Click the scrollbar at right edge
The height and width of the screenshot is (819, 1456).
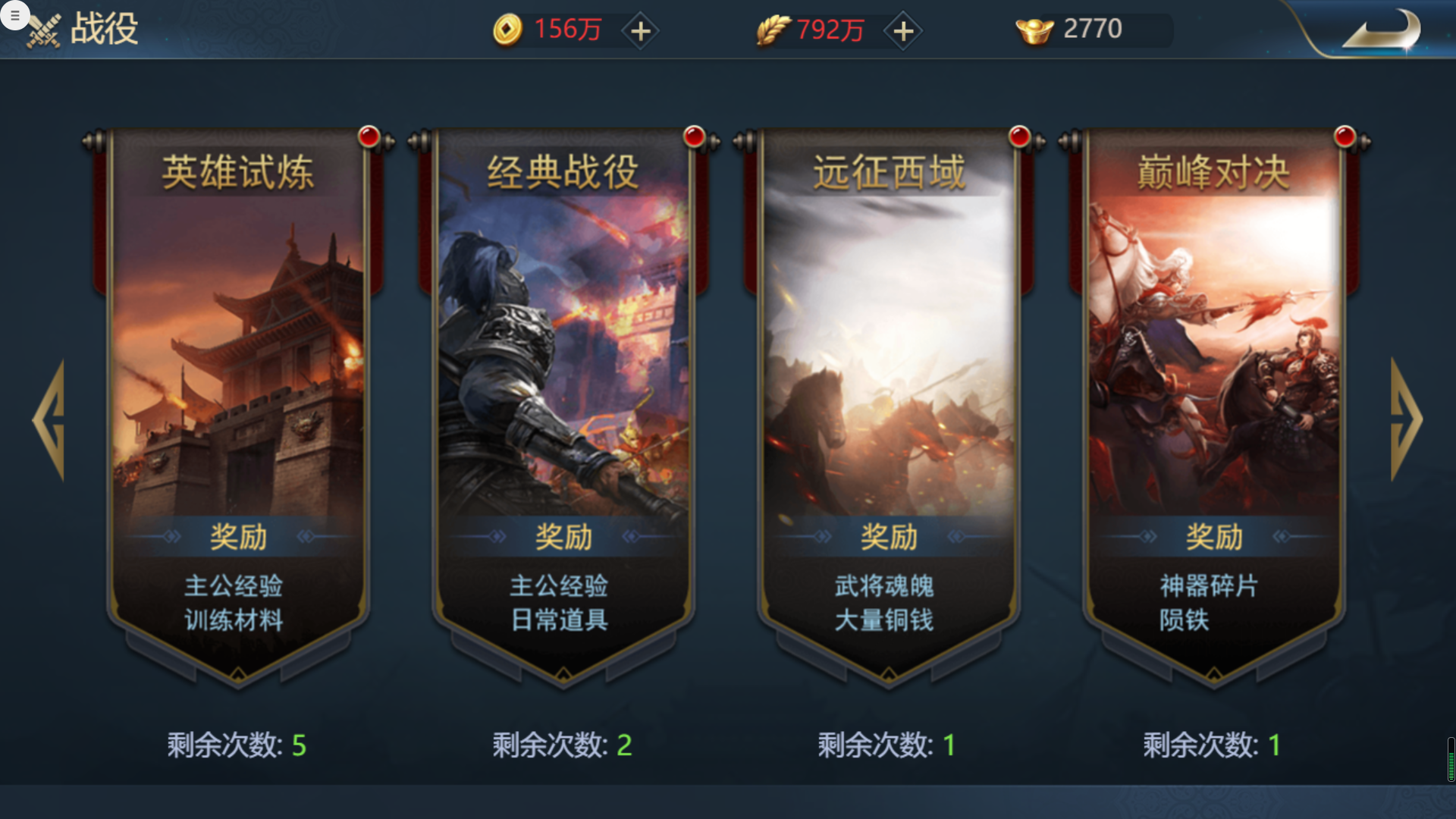tap(1451, 758)
